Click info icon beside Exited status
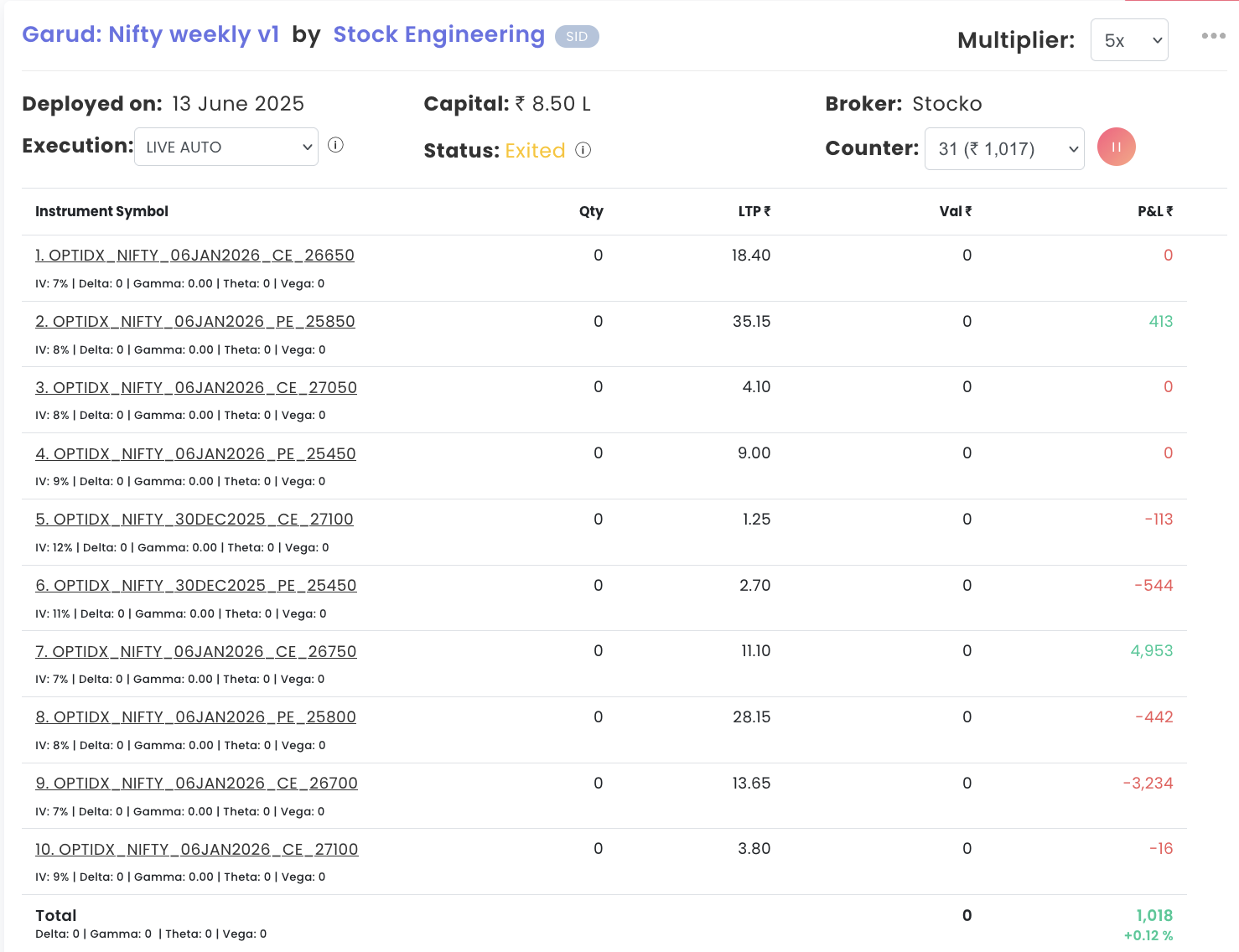Screen dimensions: 1239x952 pyautogui.click(x=583, y=150)
